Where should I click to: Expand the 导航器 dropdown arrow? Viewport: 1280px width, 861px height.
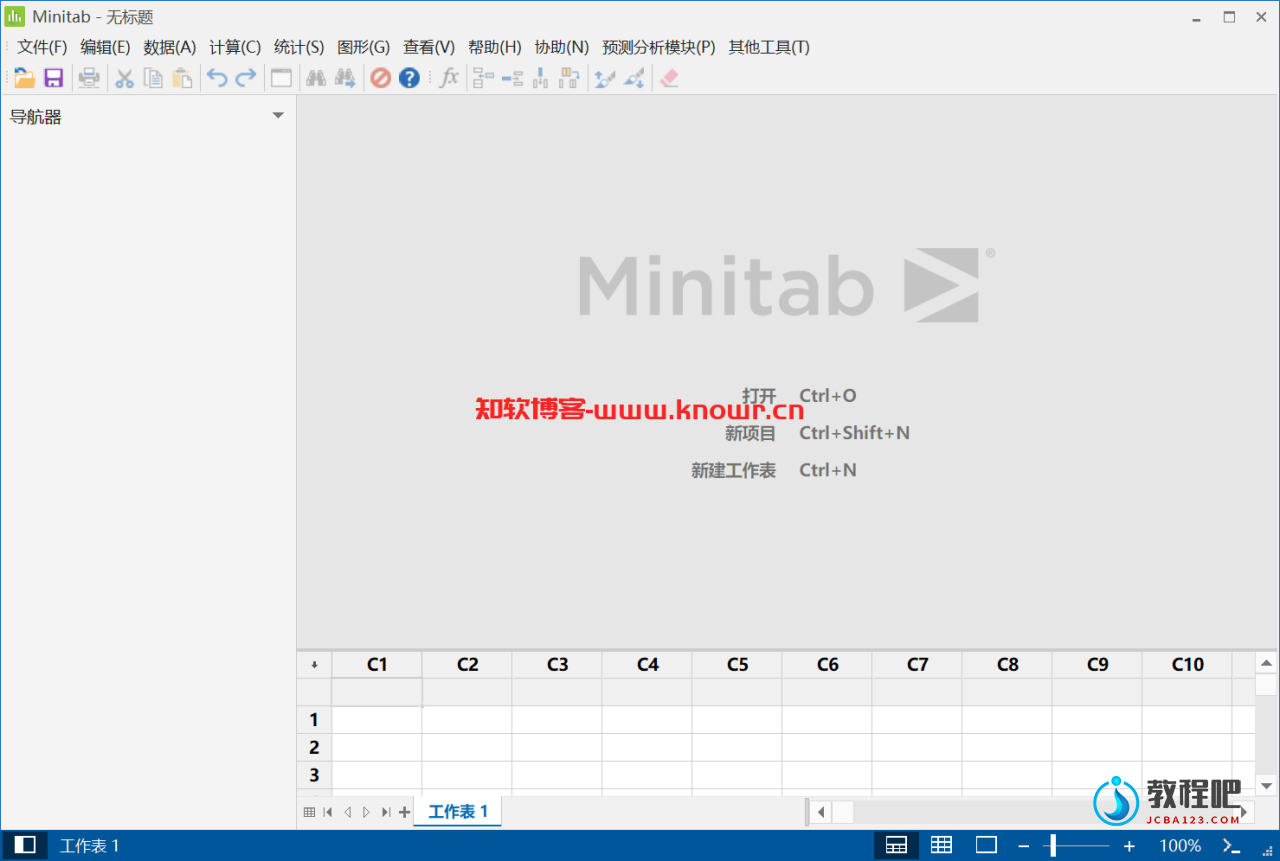(278, 116)
